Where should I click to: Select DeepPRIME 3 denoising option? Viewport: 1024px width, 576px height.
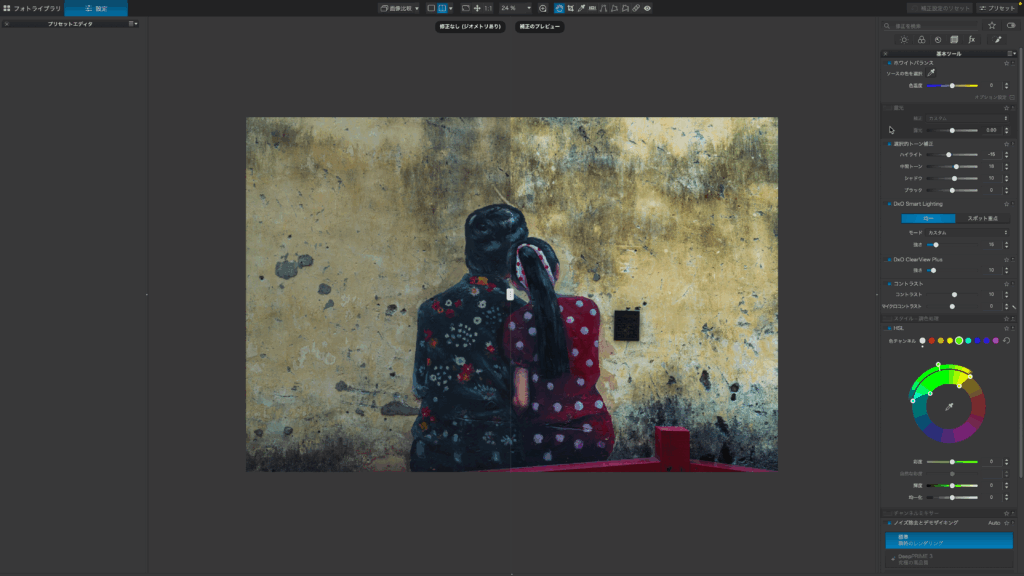949,559
